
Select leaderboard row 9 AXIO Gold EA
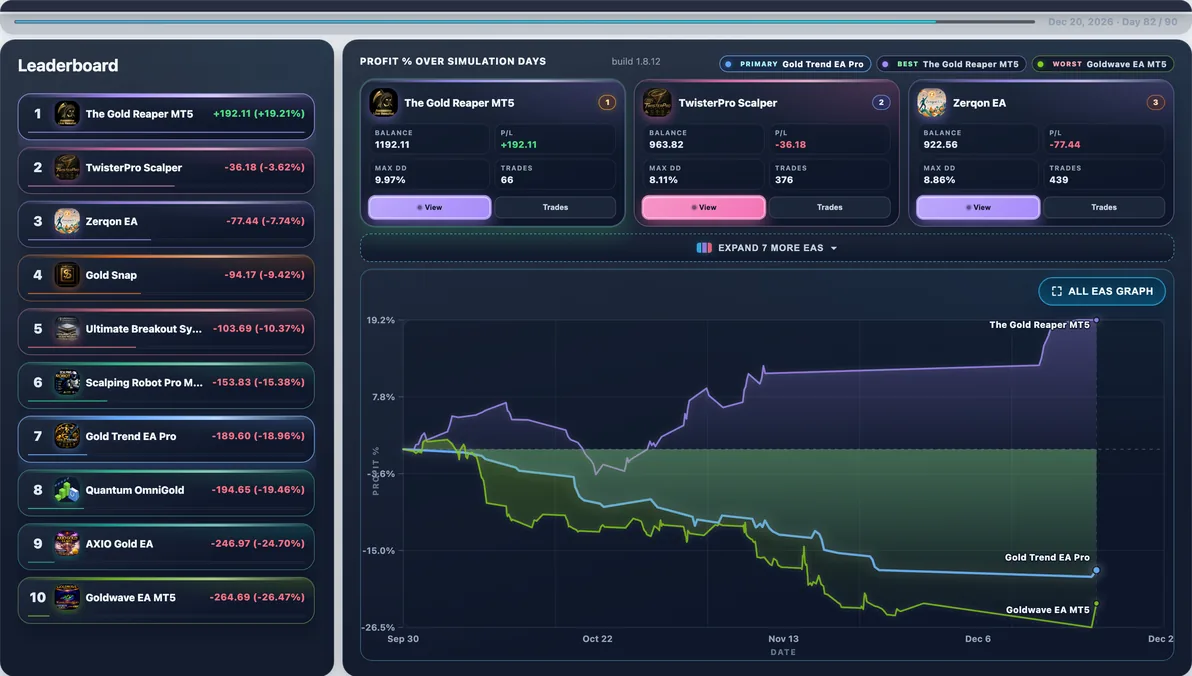point(166,547)
